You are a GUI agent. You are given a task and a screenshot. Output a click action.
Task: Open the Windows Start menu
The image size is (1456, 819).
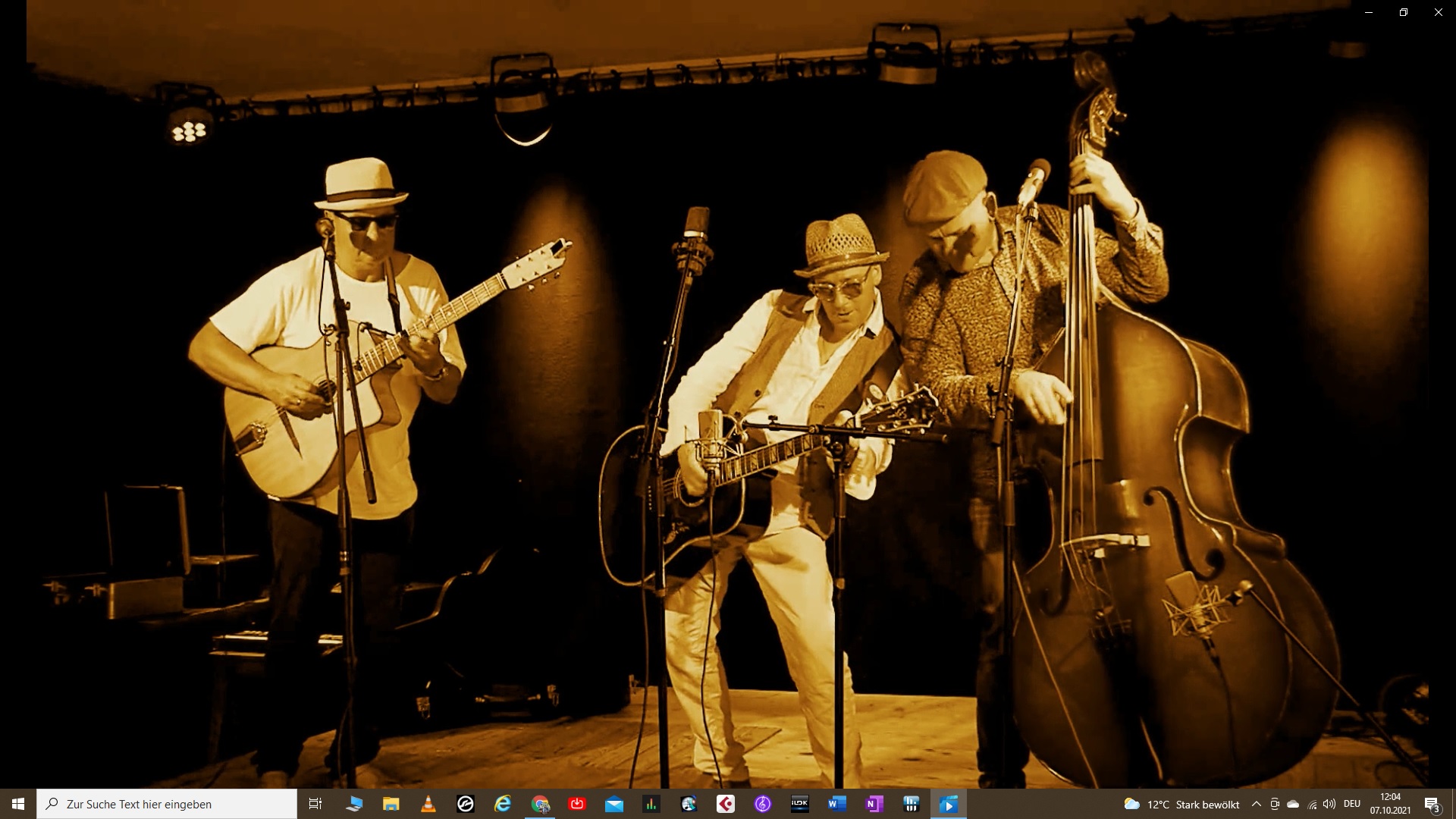tap(18, 804)
